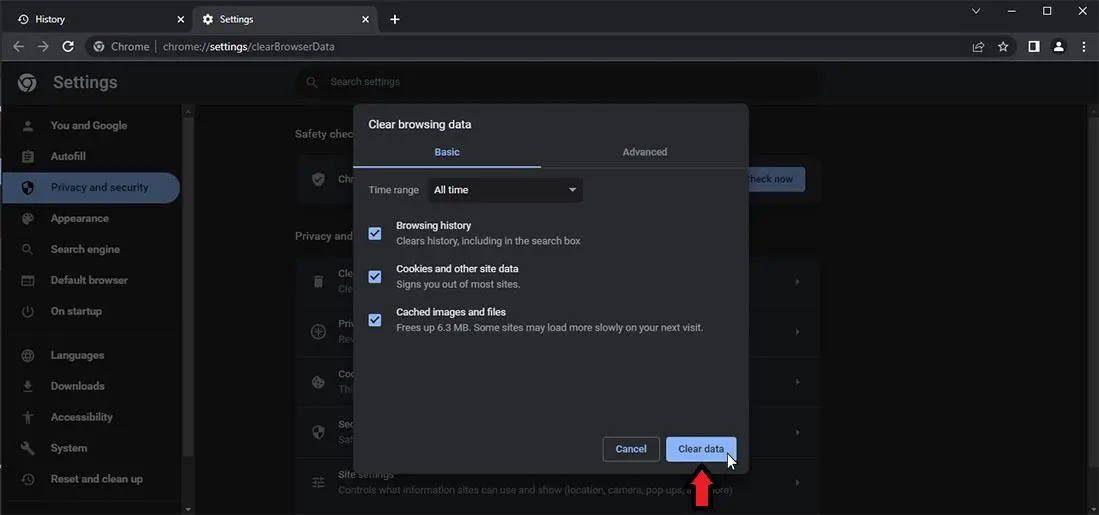Reload the current page

(x=68, y=46)
